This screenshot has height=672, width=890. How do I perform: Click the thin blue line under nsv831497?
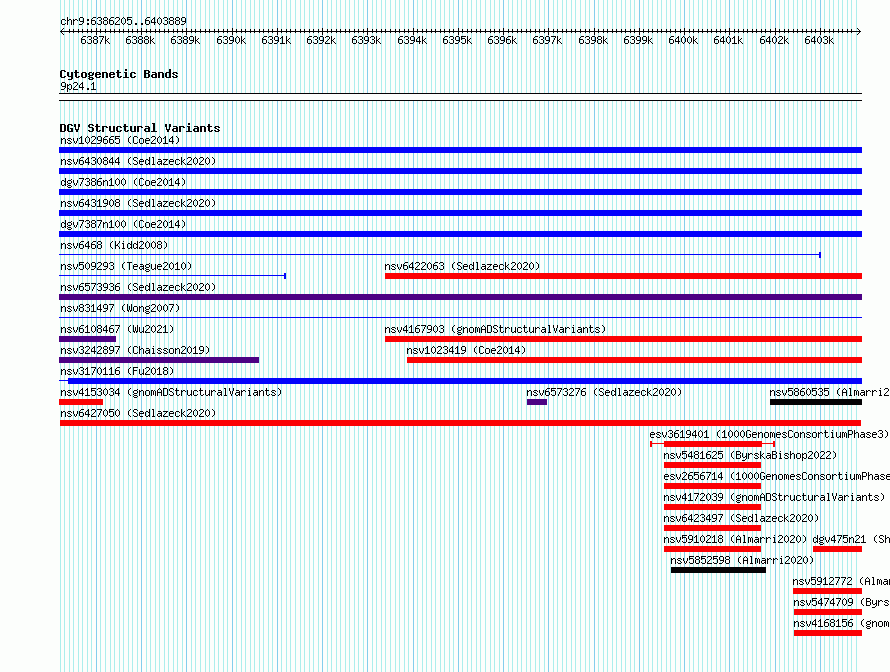tap(460, 318)
